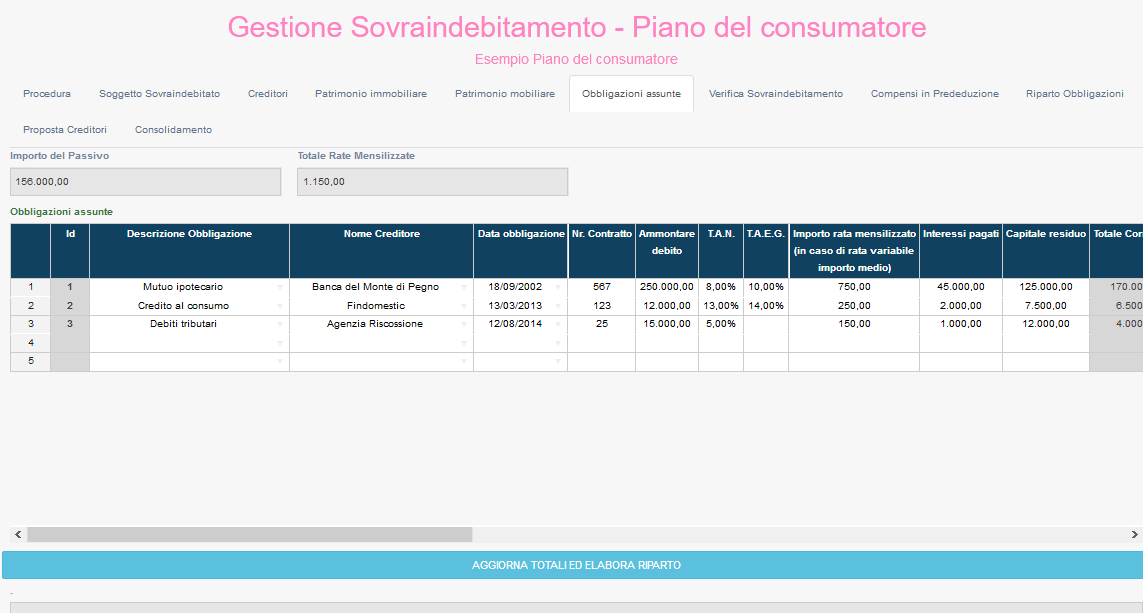Open the Soggetto Sovraindebitato tab
This screenshot has height=613, width=1143.
[159, 94]
